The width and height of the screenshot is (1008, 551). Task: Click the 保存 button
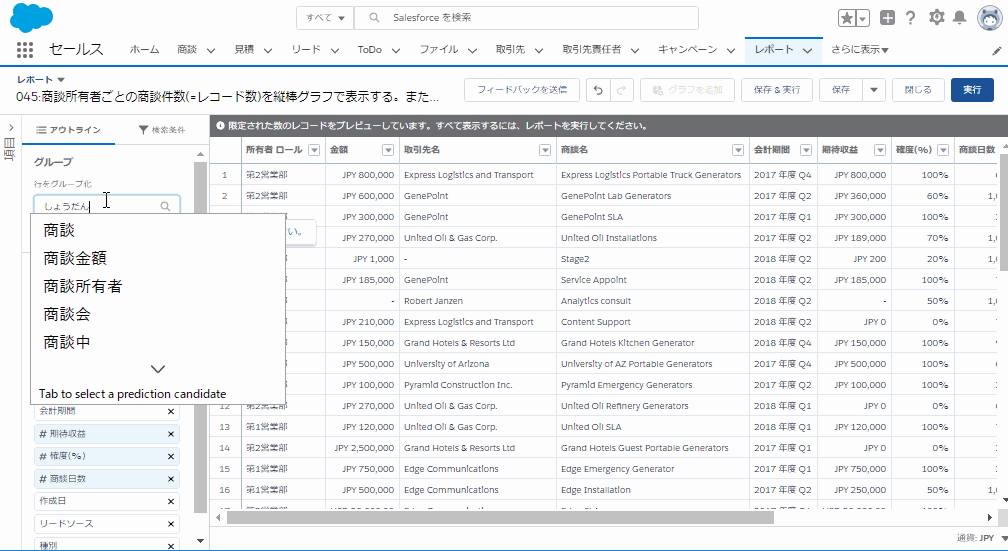(x=841, y=90)
